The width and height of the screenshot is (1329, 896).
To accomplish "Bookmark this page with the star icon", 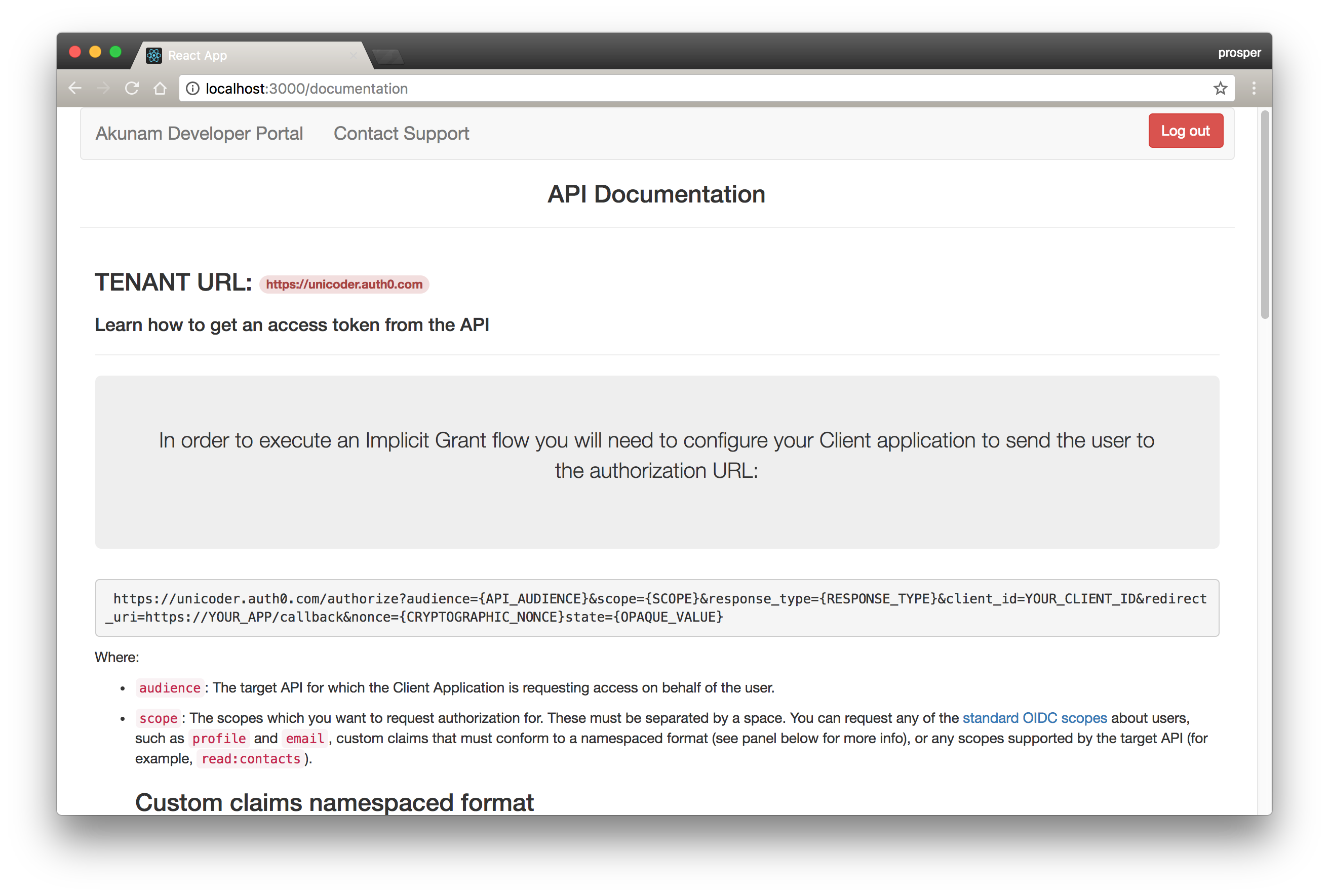I will [1221, 88].
